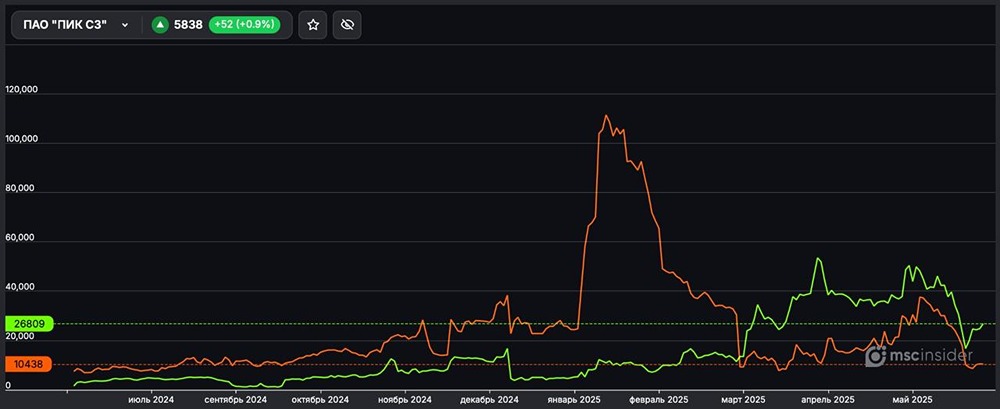Click the 60,000 axis label
Viewport: 1000px width, 409px height.
coord(22,237)
